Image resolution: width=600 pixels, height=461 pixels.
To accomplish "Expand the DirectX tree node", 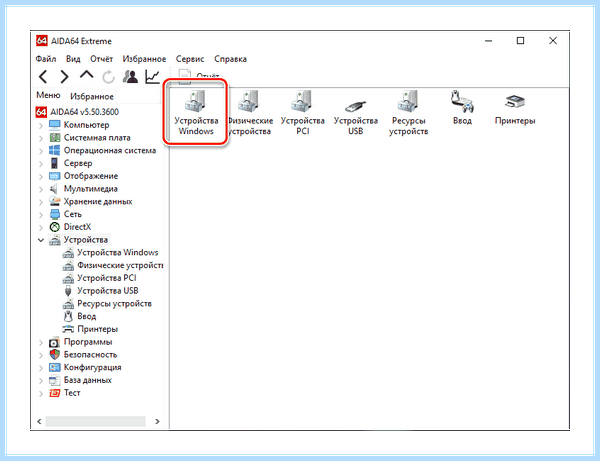I will [41, 227].
